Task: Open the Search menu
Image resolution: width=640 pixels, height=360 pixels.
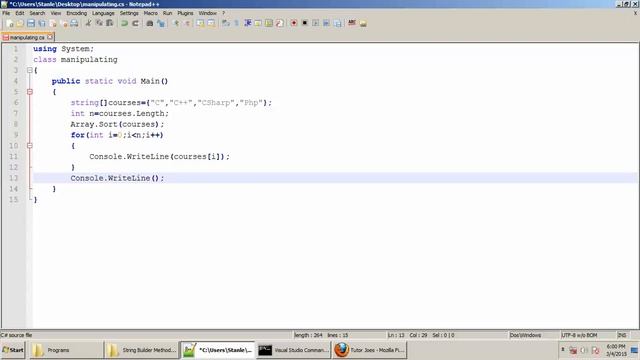Action: 37,13
